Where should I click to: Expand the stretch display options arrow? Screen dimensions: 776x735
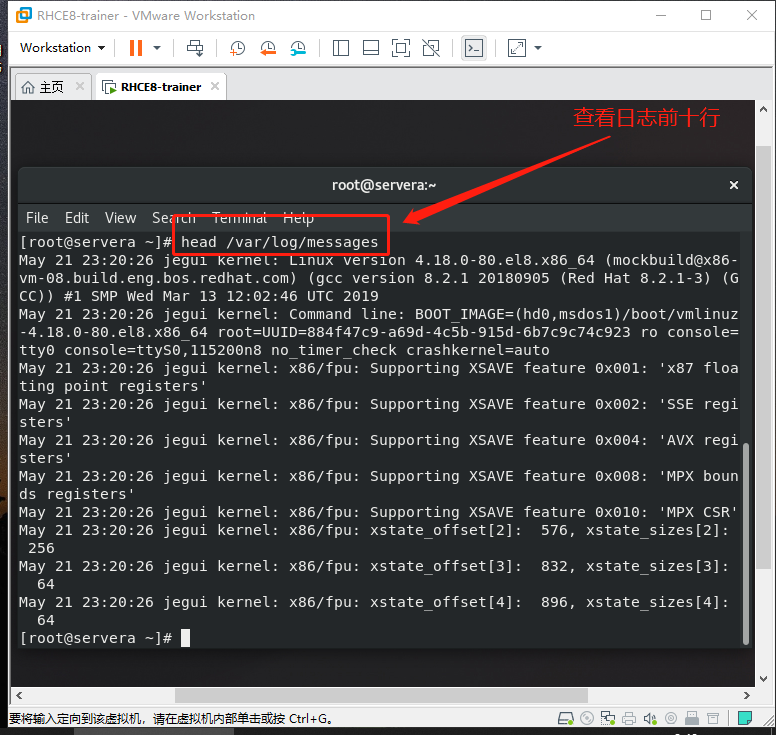[538, 48]
